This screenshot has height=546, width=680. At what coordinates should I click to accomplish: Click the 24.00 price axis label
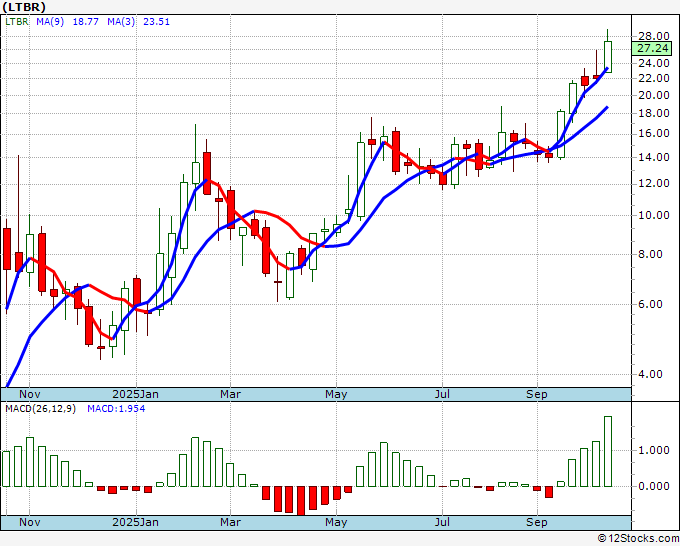pos(654,63)
